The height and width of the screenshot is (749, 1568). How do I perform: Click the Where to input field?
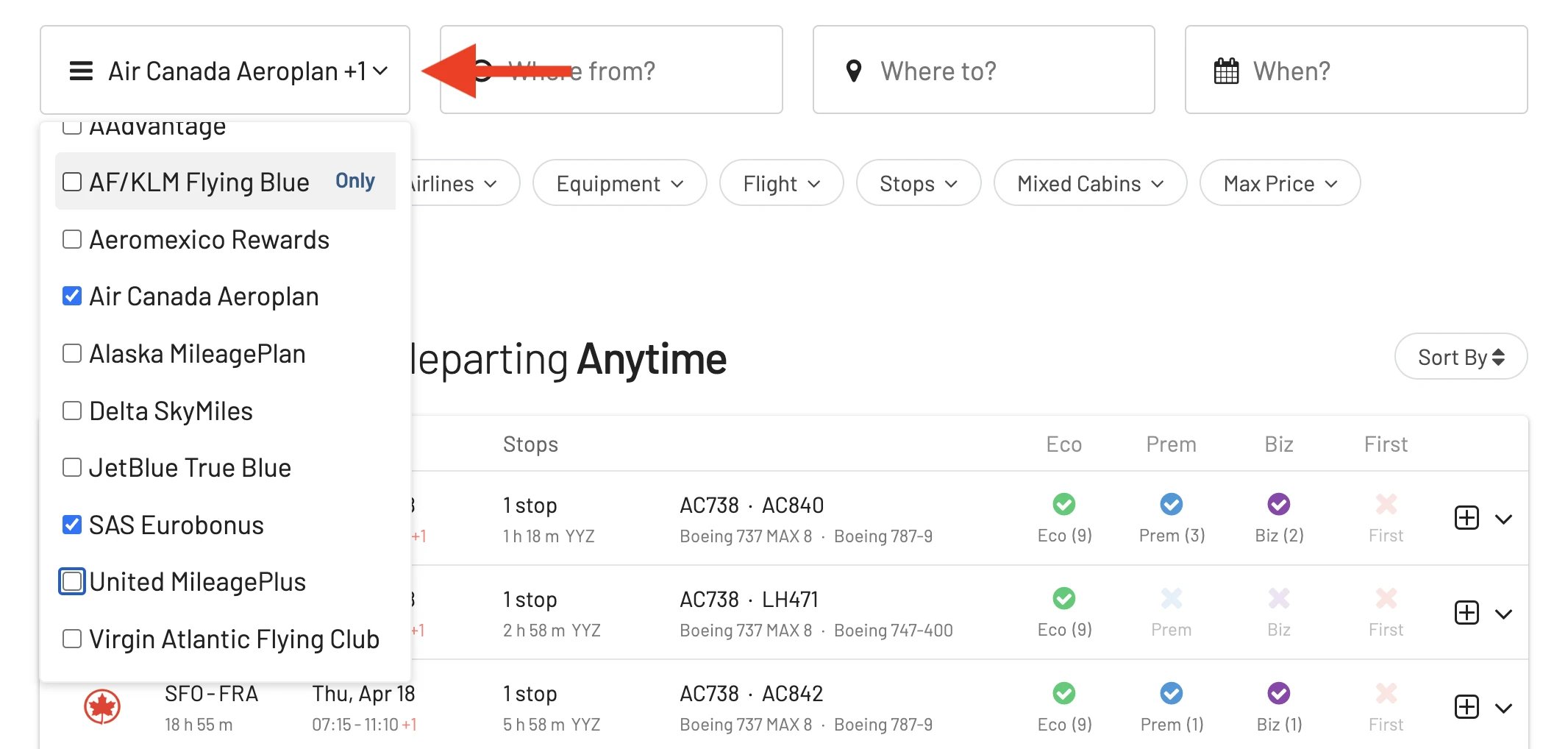984,70
